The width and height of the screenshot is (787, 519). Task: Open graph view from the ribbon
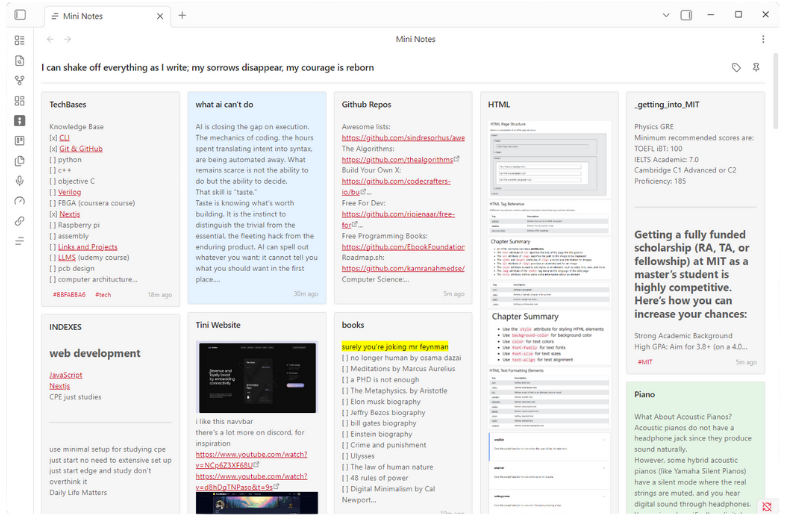tap(20, 80)
